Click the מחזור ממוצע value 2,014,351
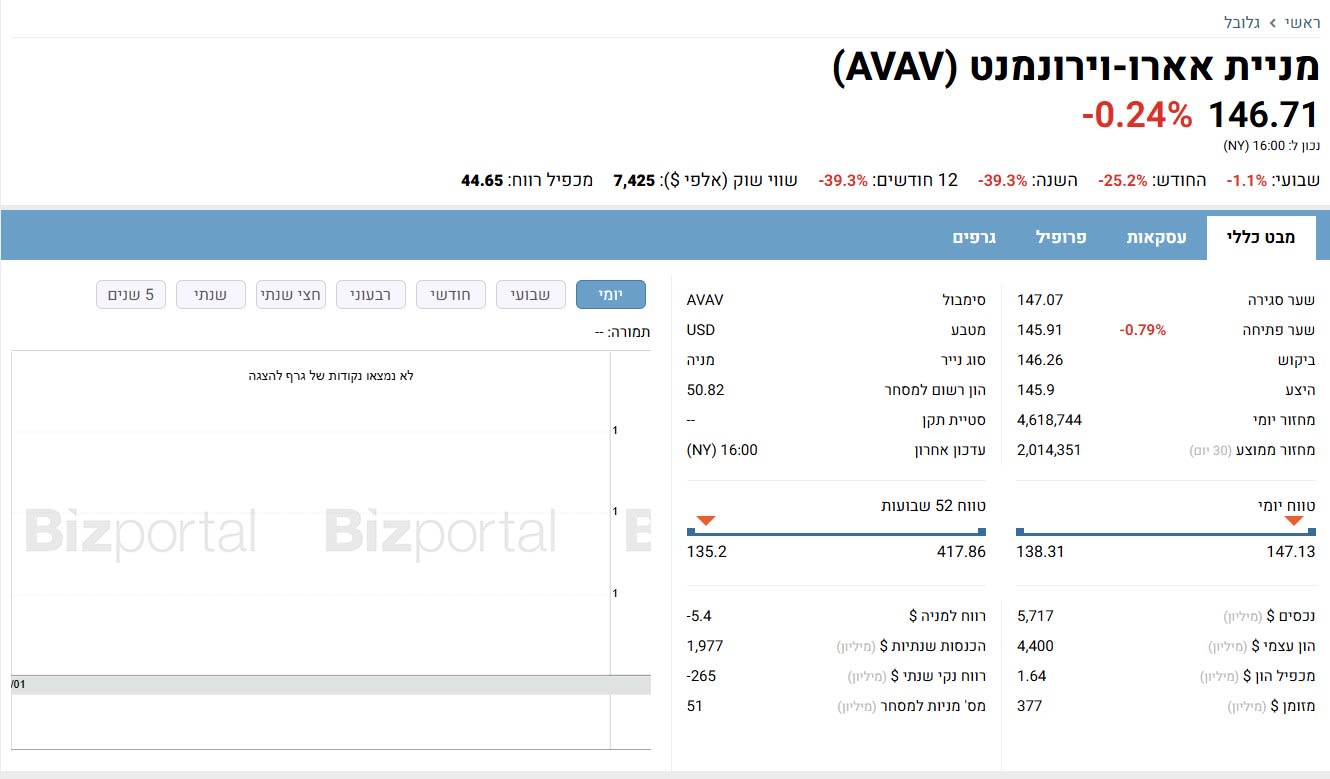The height and width of the screenshot is (779, 1330). (x=1049, y=450)
